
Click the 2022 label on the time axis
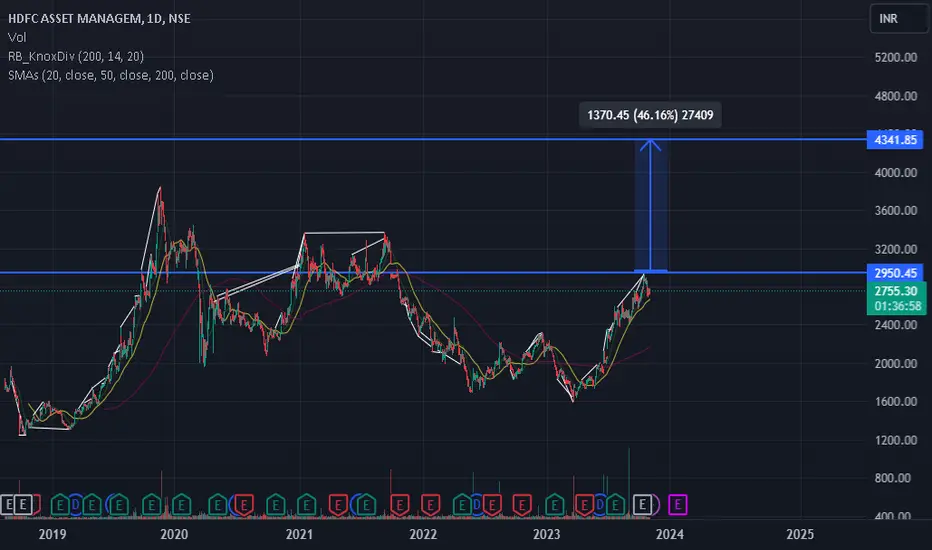tap(423, 535)
